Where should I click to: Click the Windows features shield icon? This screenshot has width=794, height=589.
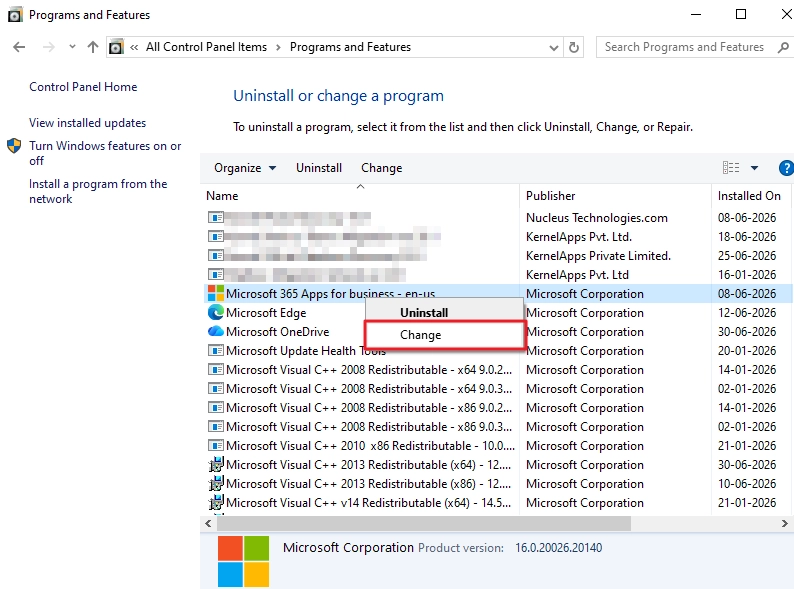(14, 146)
